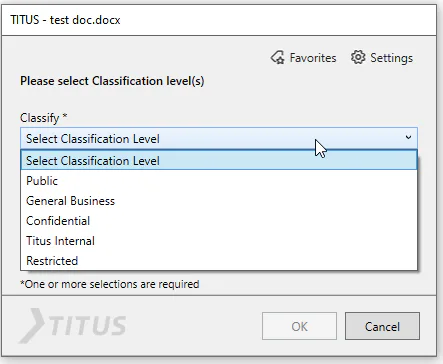The height and width of the screenshot is (364, 443).
Task: Click the Favorites star tag icon
Action: pos(277,58)
